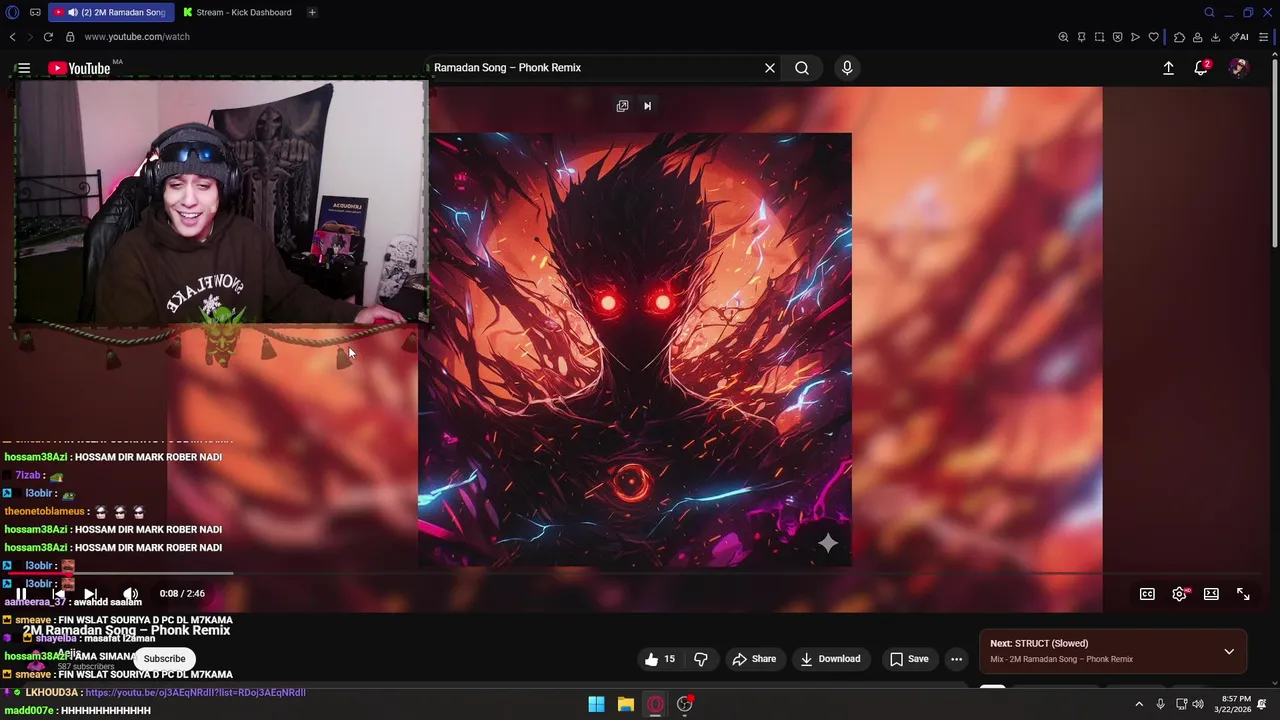Screen dimensions: 1280x720
Task: Open the YouTube hamburger guide menu
Action: [24, 68]
